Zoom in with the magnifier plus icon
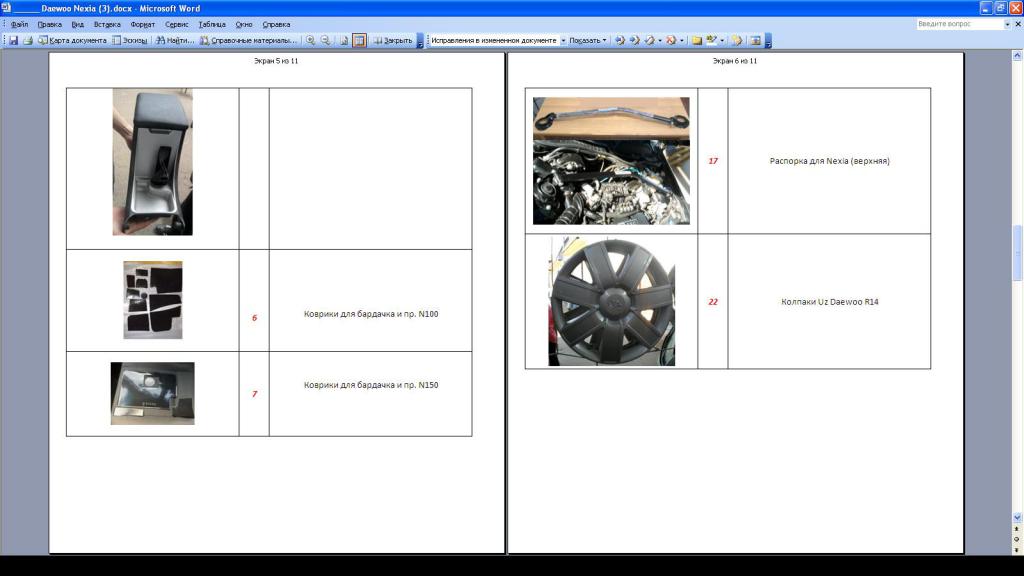Screen dimensions: 1024x576 pos(311,41)
